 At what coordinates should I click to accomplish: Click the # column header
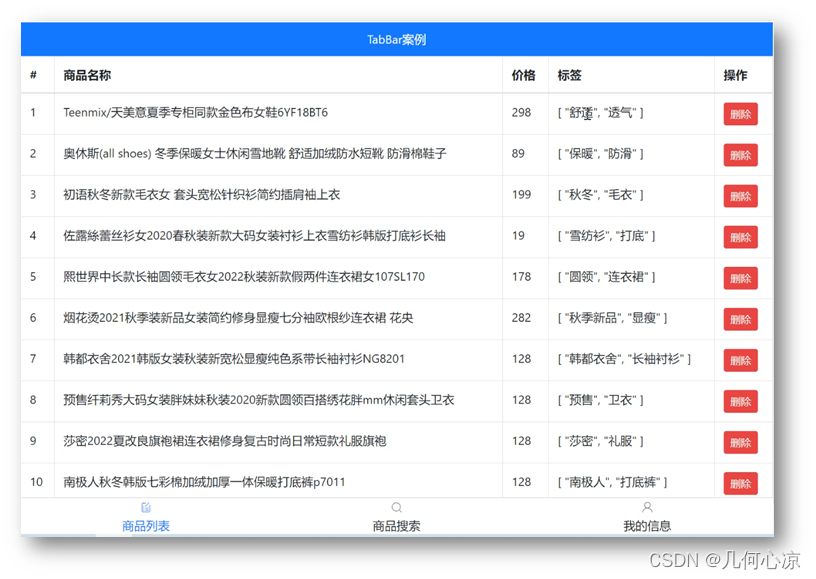point(33,75)
